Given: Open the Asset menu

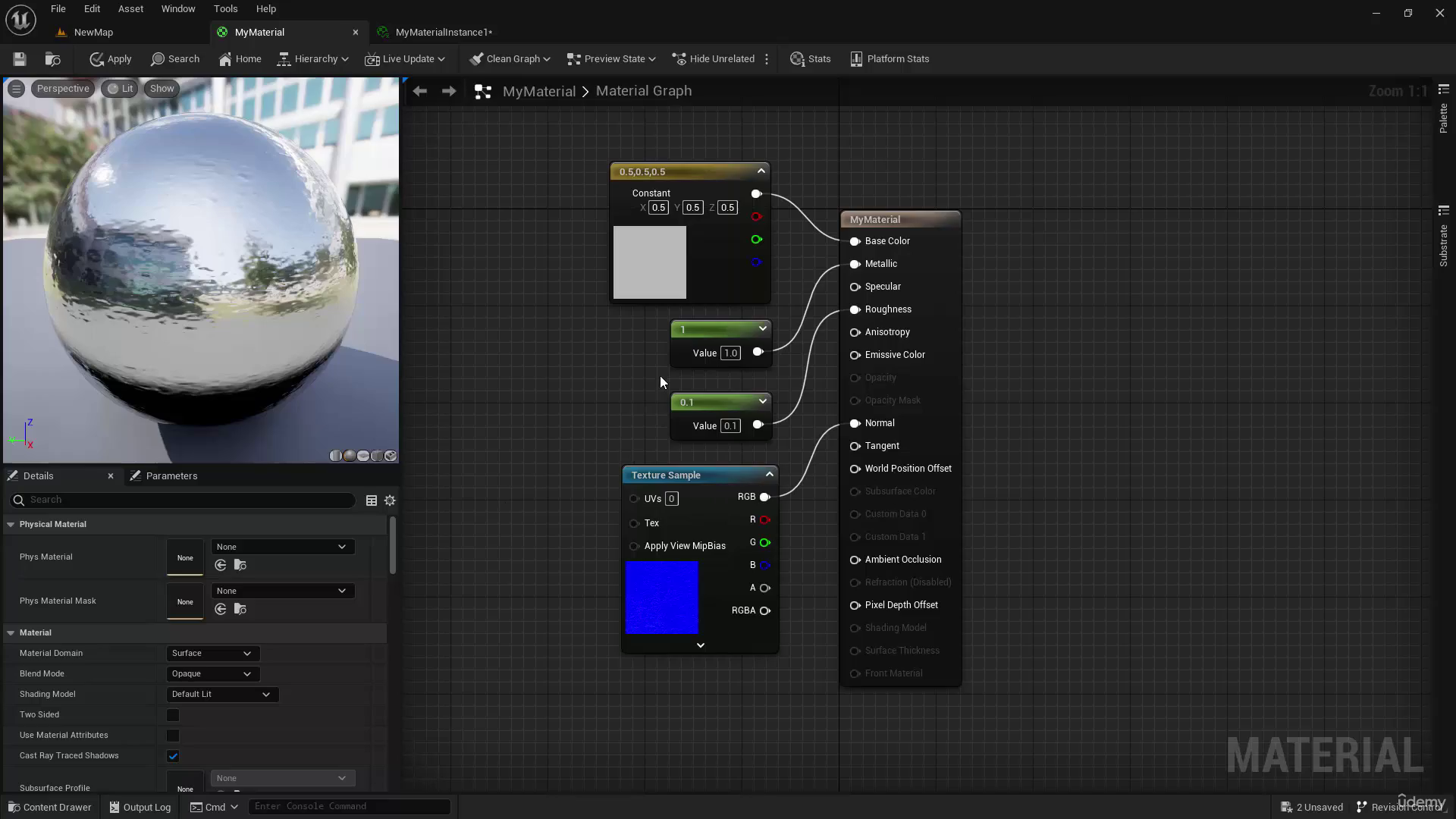Looking at the screenshot, I should pos(130,9).
